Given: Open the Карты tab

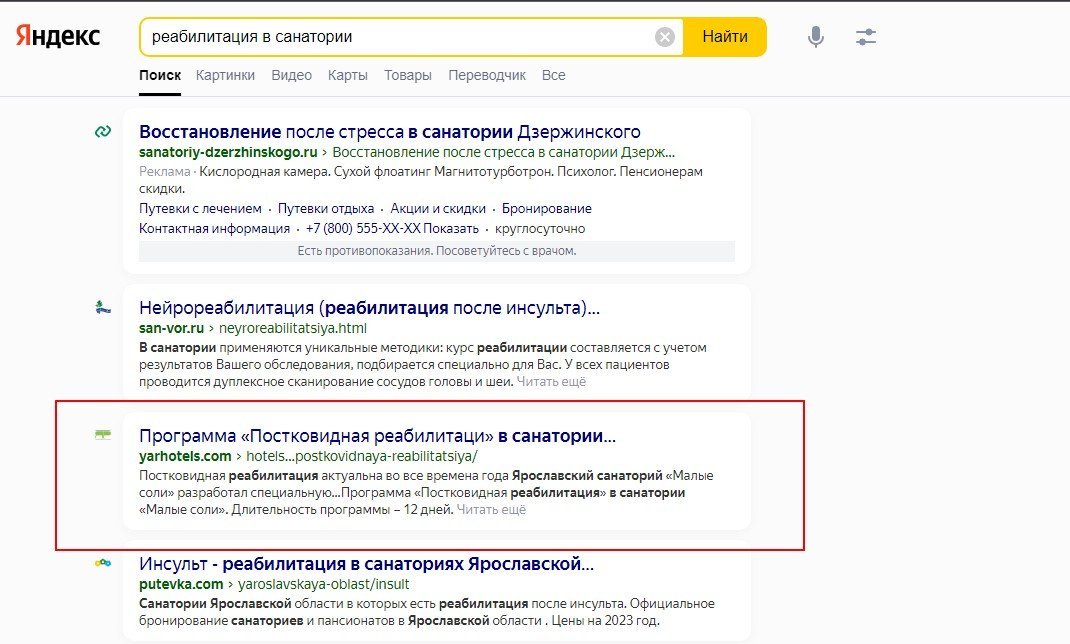Looking at the screenshot, I should pyautogui.click(x=348, y=75).
